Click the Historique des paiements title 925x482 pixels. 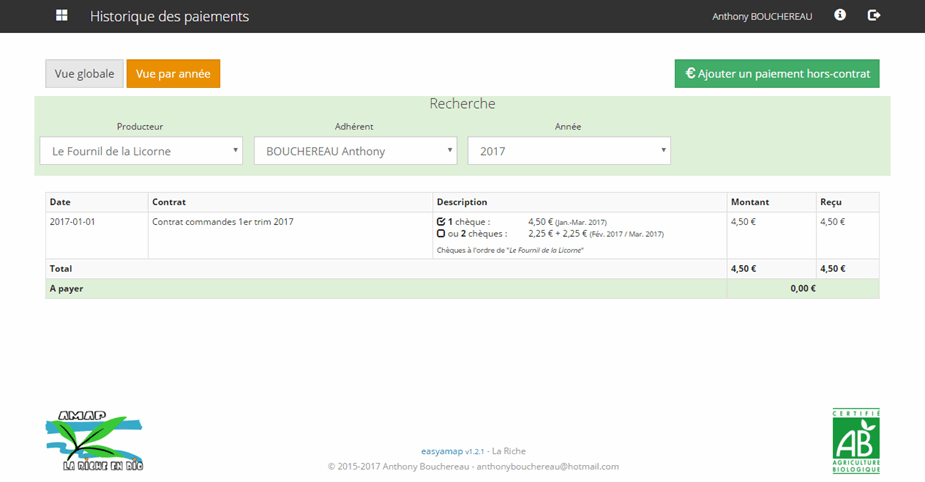pyautogui.click(x=169, y=16)
